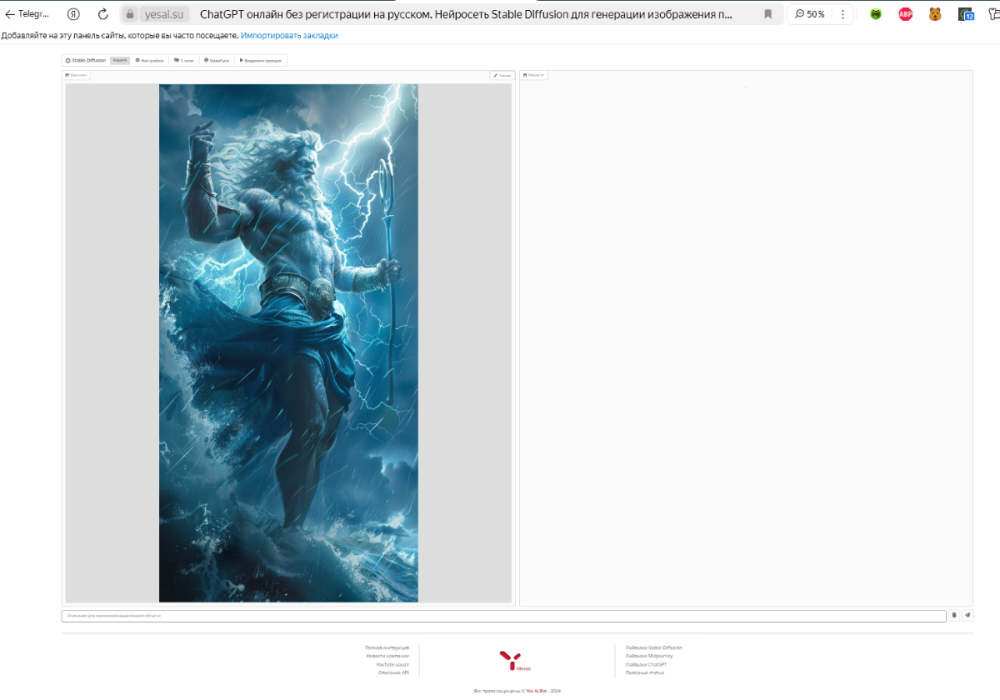Reload the page with the refresh icon
Screen dimensions: 1000x700
click(x=102, y=14)
